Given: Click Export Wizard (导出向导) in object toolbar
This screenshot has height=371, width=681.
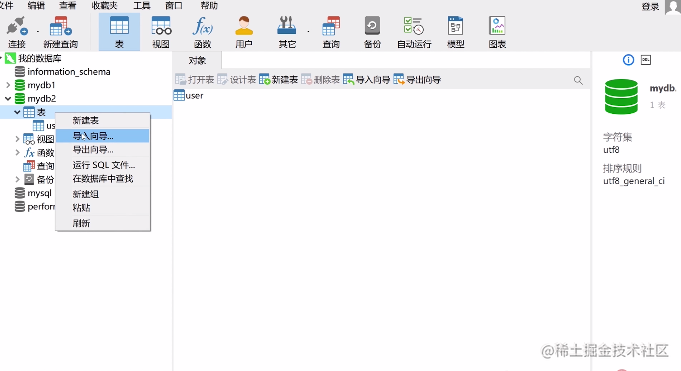Looking at the screenshot, I should 417,80.
